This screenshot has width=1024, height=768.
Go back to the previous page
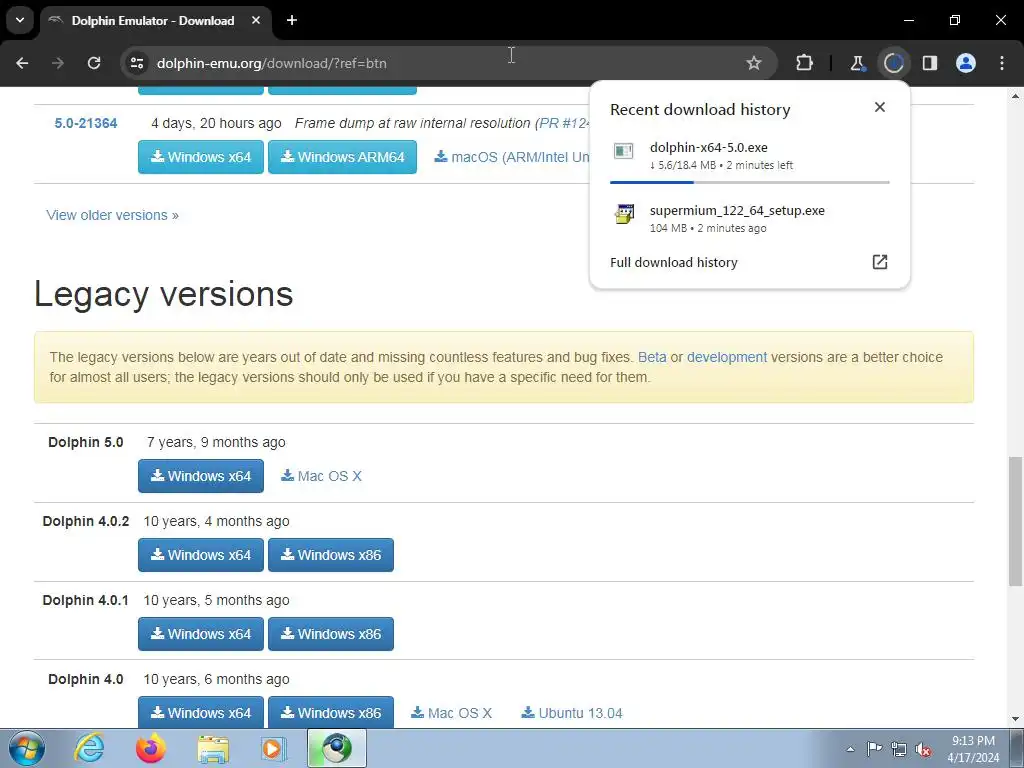click(22, 63)
